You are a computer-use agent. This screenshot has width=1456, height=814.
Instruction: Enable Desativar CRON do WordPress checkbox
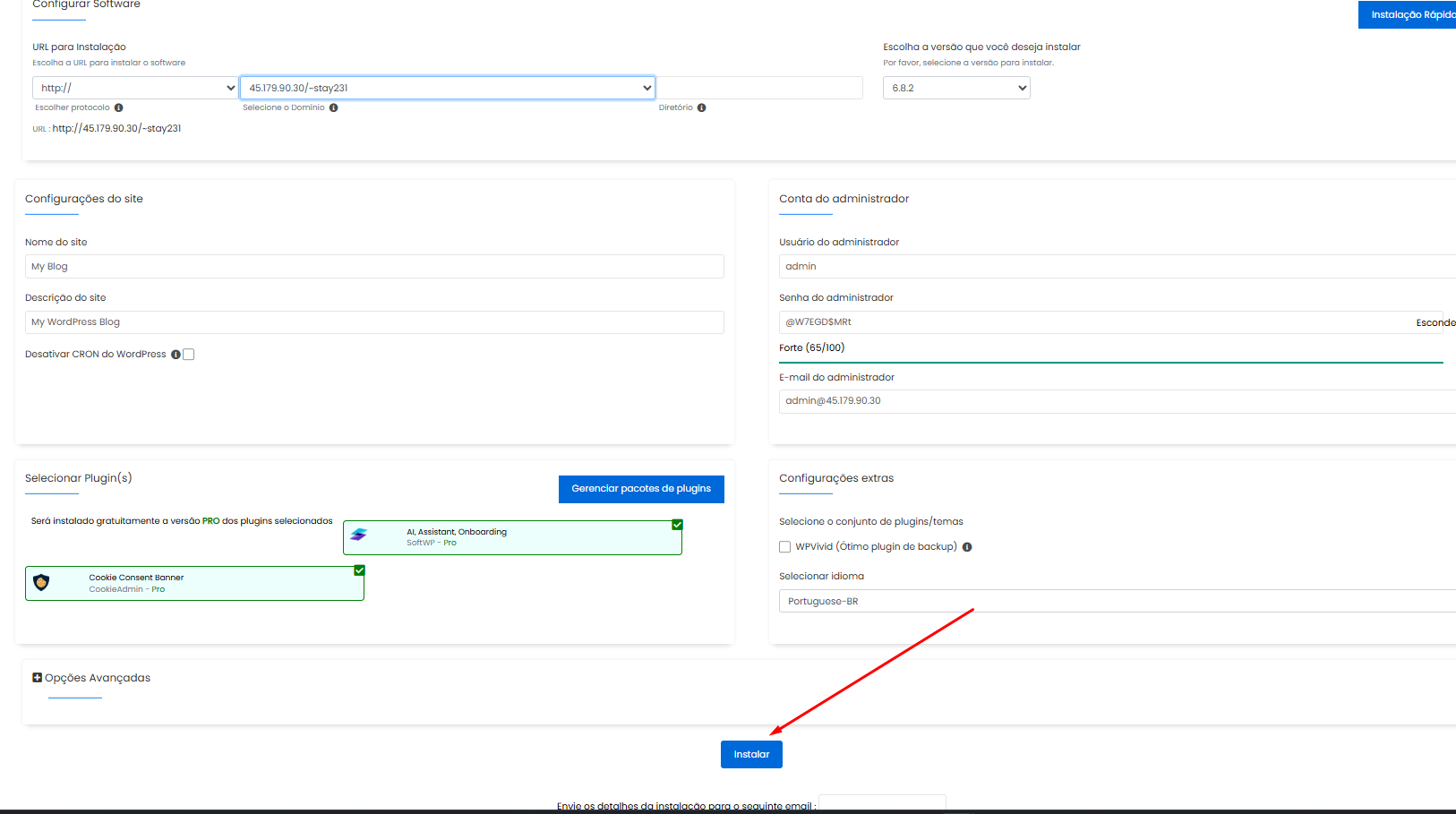click(189, 355)
